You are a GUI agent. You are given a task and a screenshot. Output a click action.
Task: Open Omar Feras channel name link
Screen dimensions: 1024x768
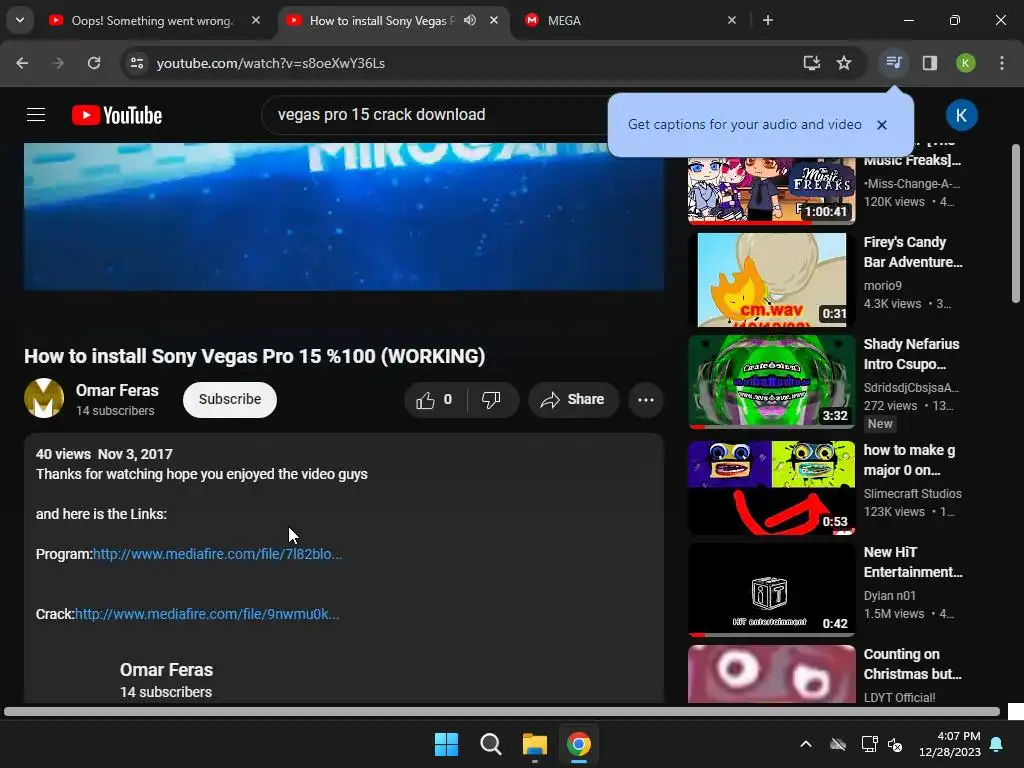117,390
